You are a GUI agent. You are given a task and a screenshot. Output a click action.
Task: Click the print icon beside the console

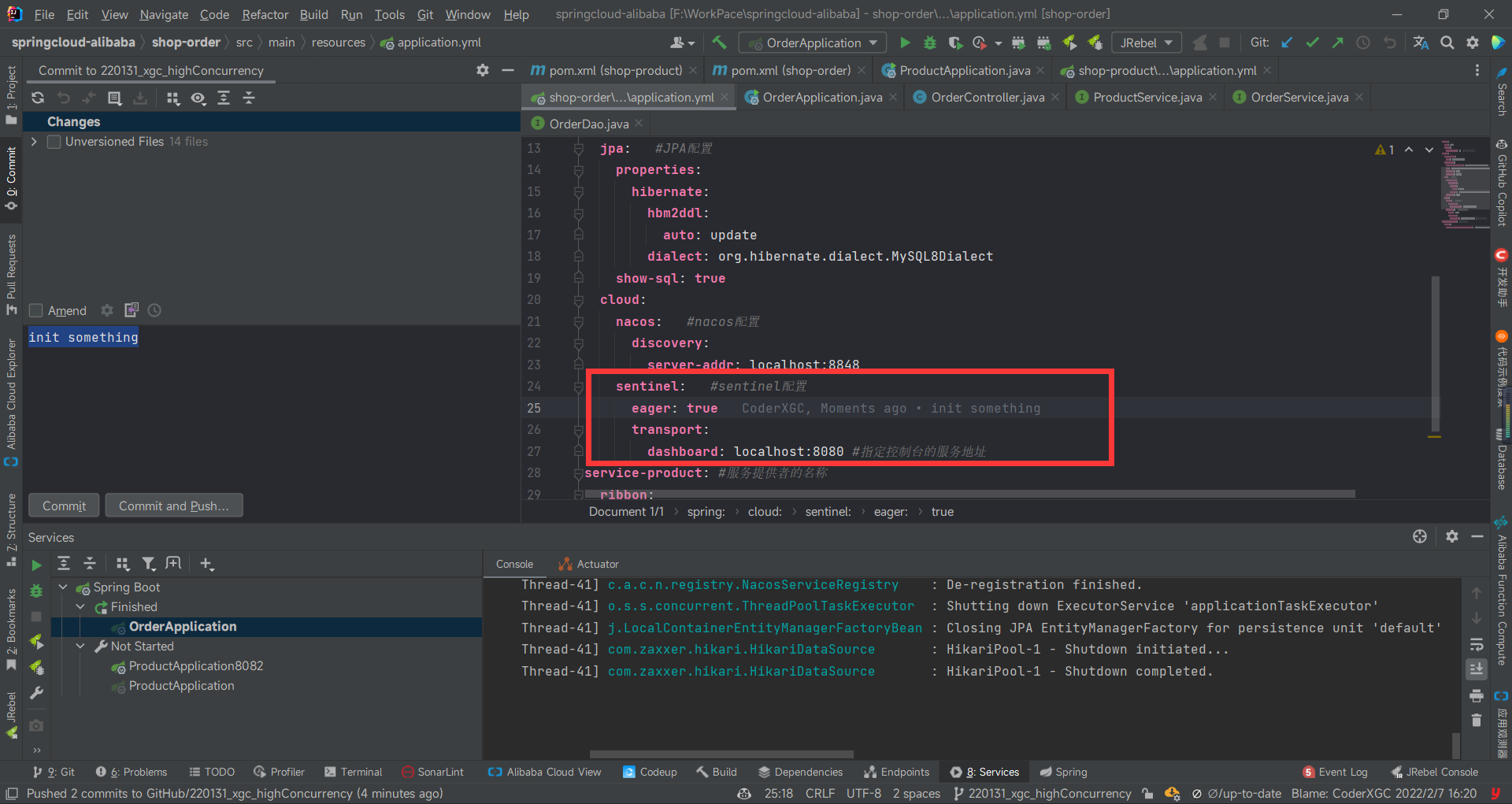tap(1477, 695)
